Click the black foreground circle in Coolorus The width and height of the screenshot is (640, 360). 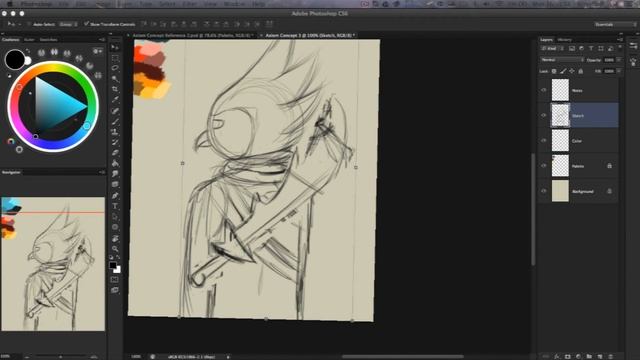click(x=15, y=60)
